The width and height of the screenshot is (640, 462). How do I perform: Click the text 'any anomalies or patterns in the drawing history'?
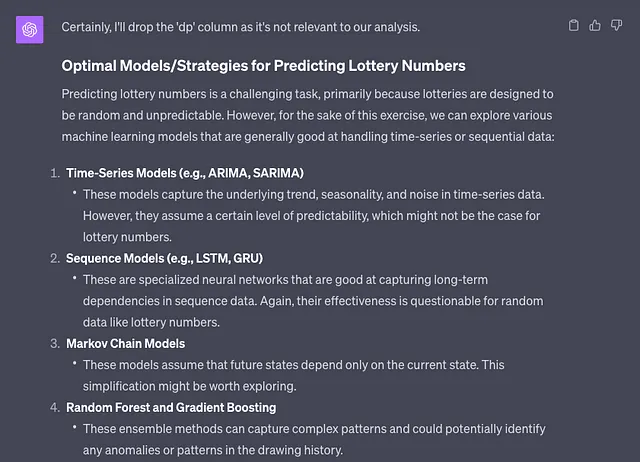[x=213, y=450]
